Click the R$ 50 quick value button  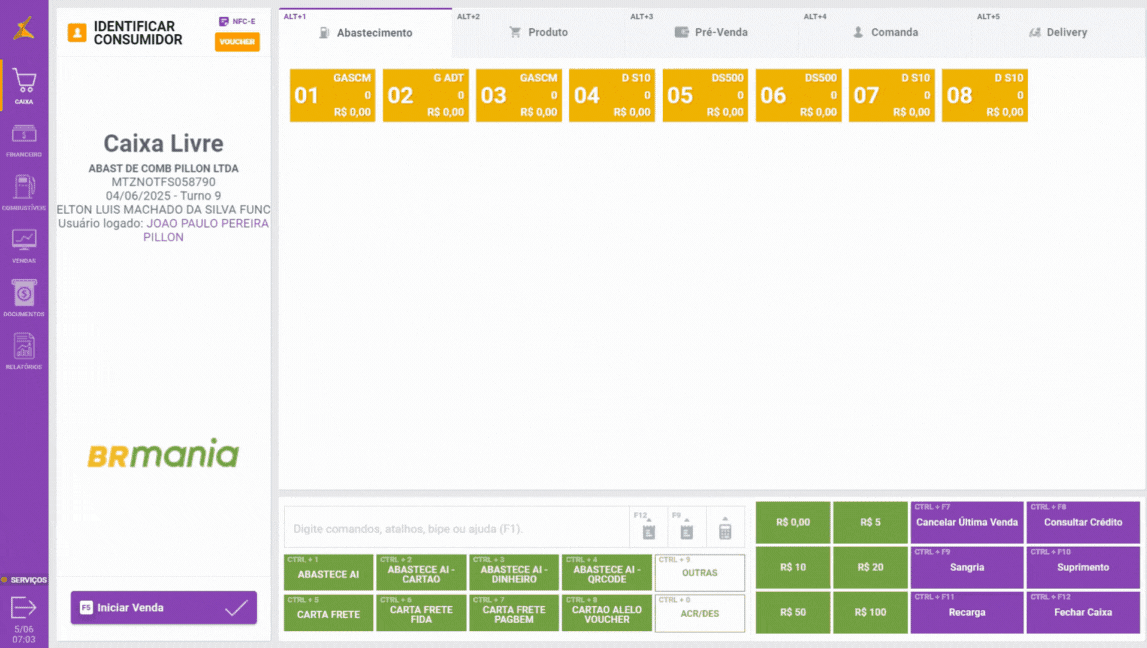tap(793, 612)
